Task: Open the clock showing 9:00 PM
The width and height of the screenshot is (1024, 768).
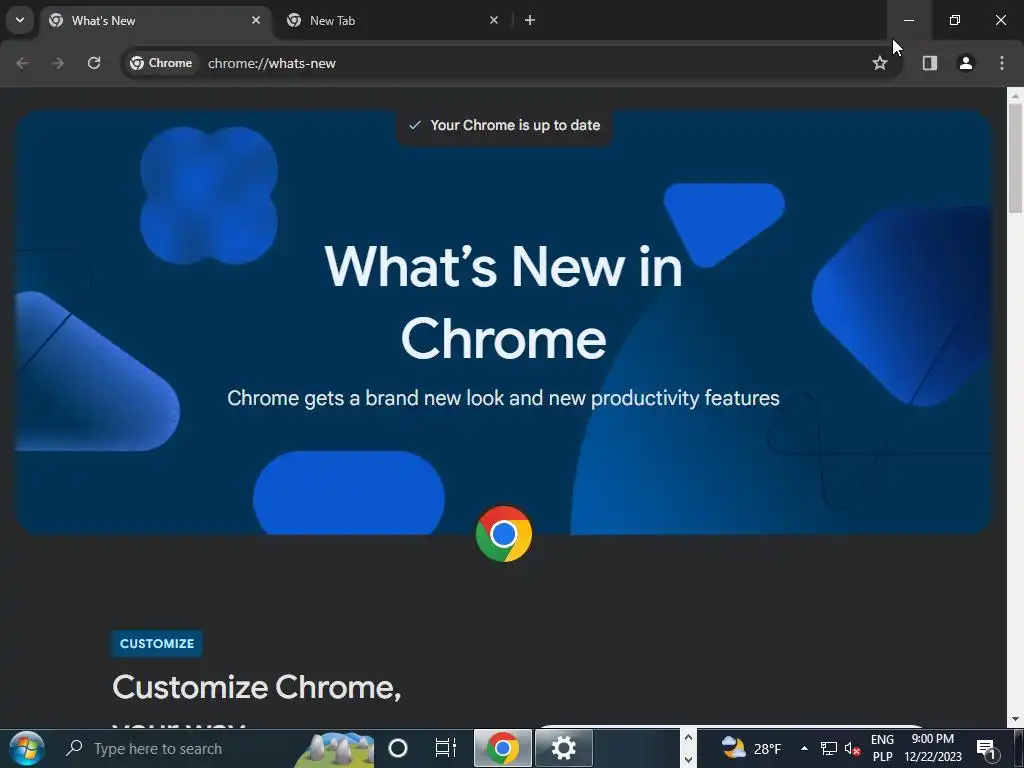Action: click(933, 748)
